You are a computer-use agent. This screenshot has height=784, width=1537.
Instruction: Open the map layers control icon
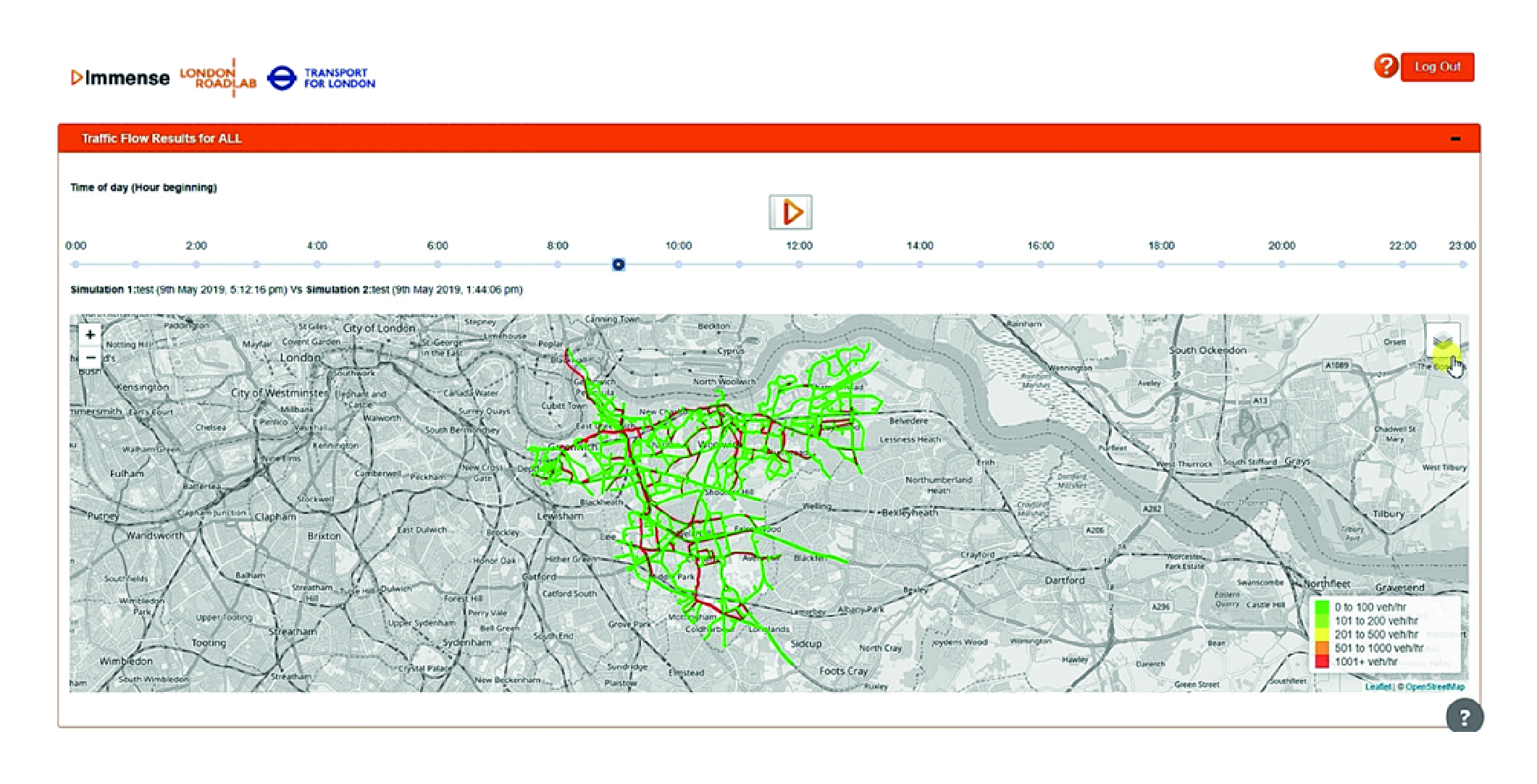[x=1442, y=341]
